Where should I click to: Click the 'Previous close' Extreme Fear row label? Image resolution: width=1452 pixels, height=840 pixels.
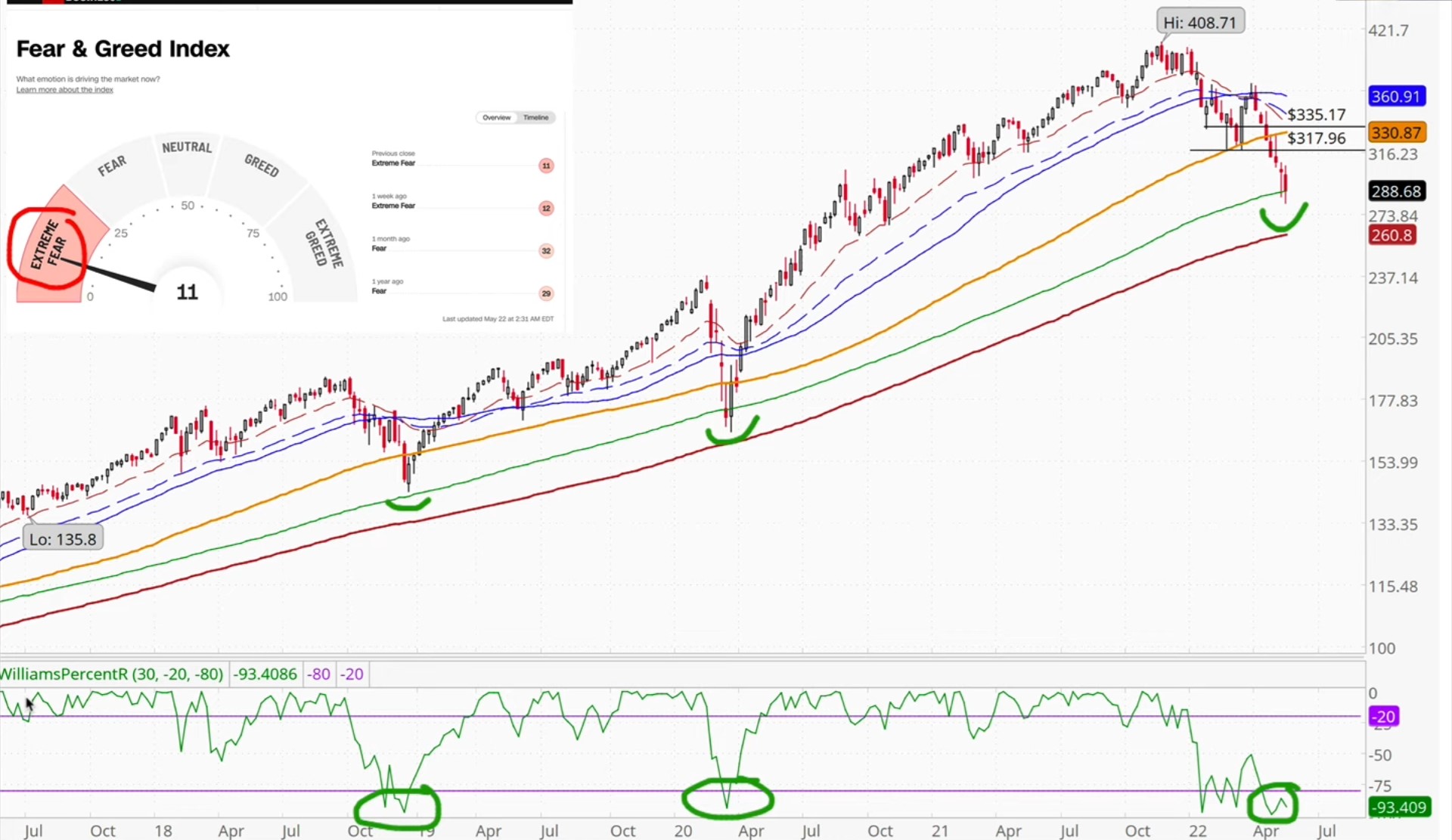tap(393, 158)
